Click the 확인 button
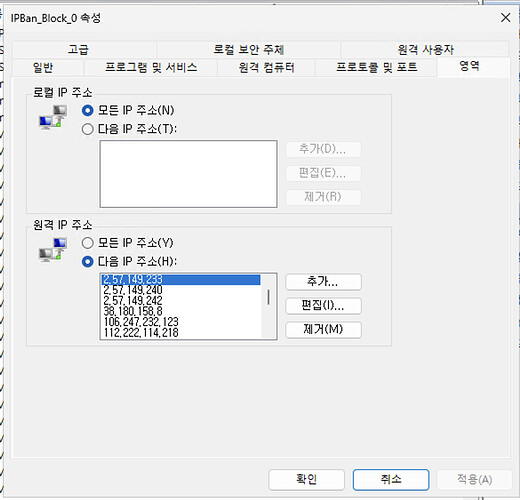The image size is (520, 500). 306,480
